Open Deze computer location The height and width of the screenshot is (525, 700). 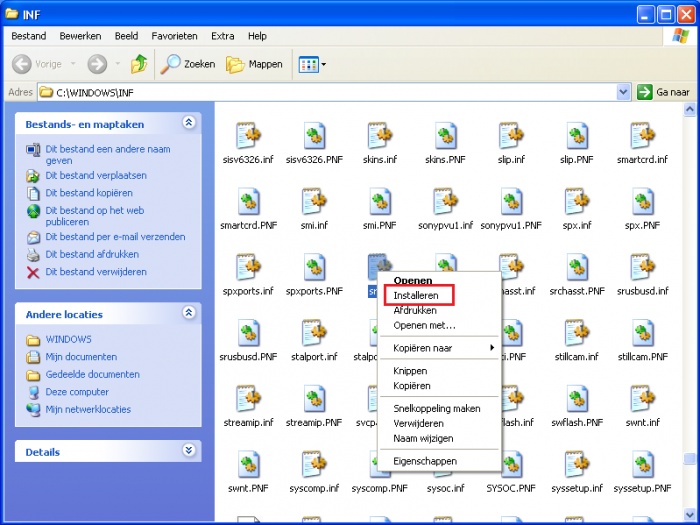77,392
